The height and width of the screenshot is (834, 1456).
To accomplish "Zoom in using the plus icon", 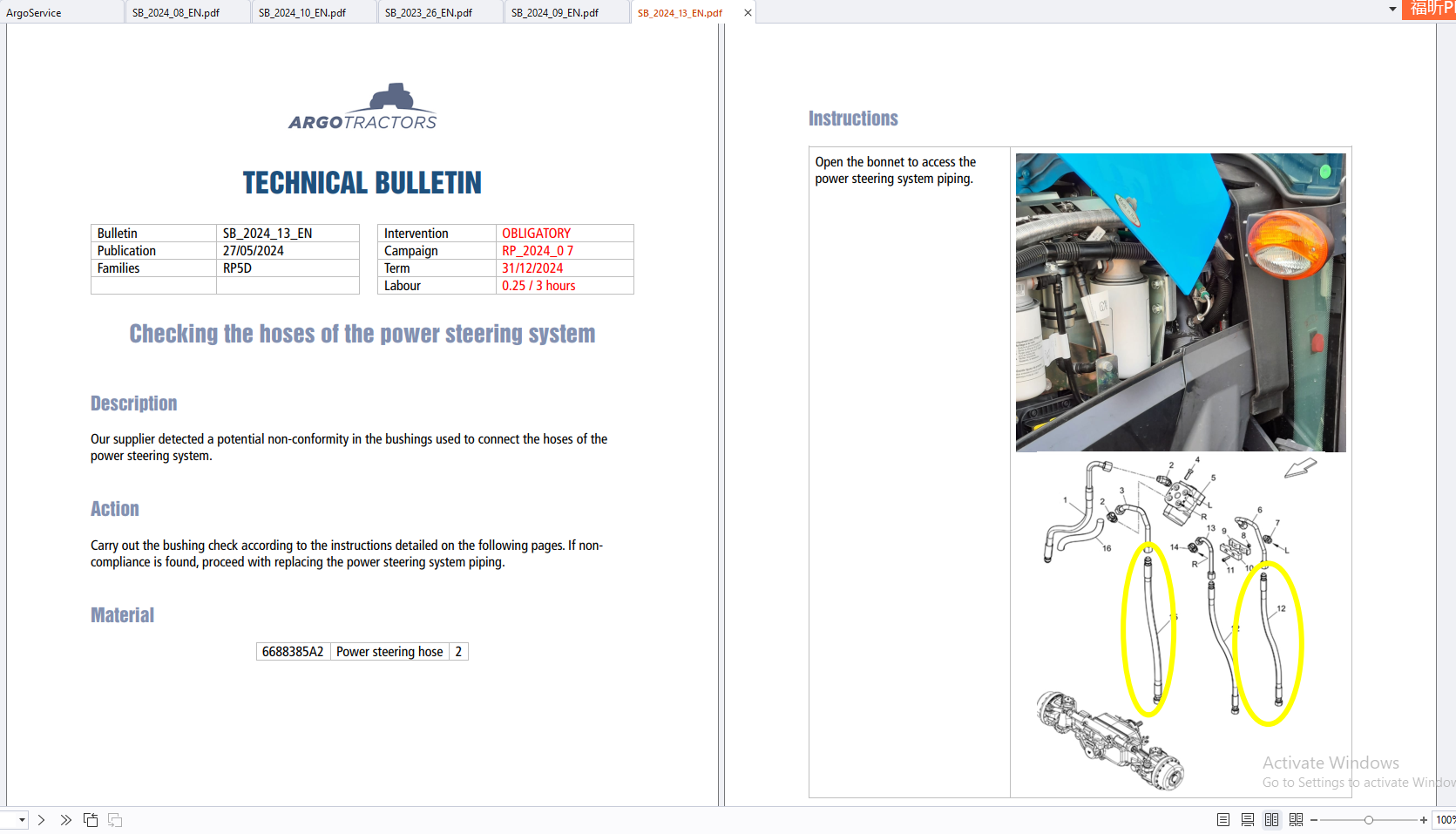I will (x=1423, y=820).
